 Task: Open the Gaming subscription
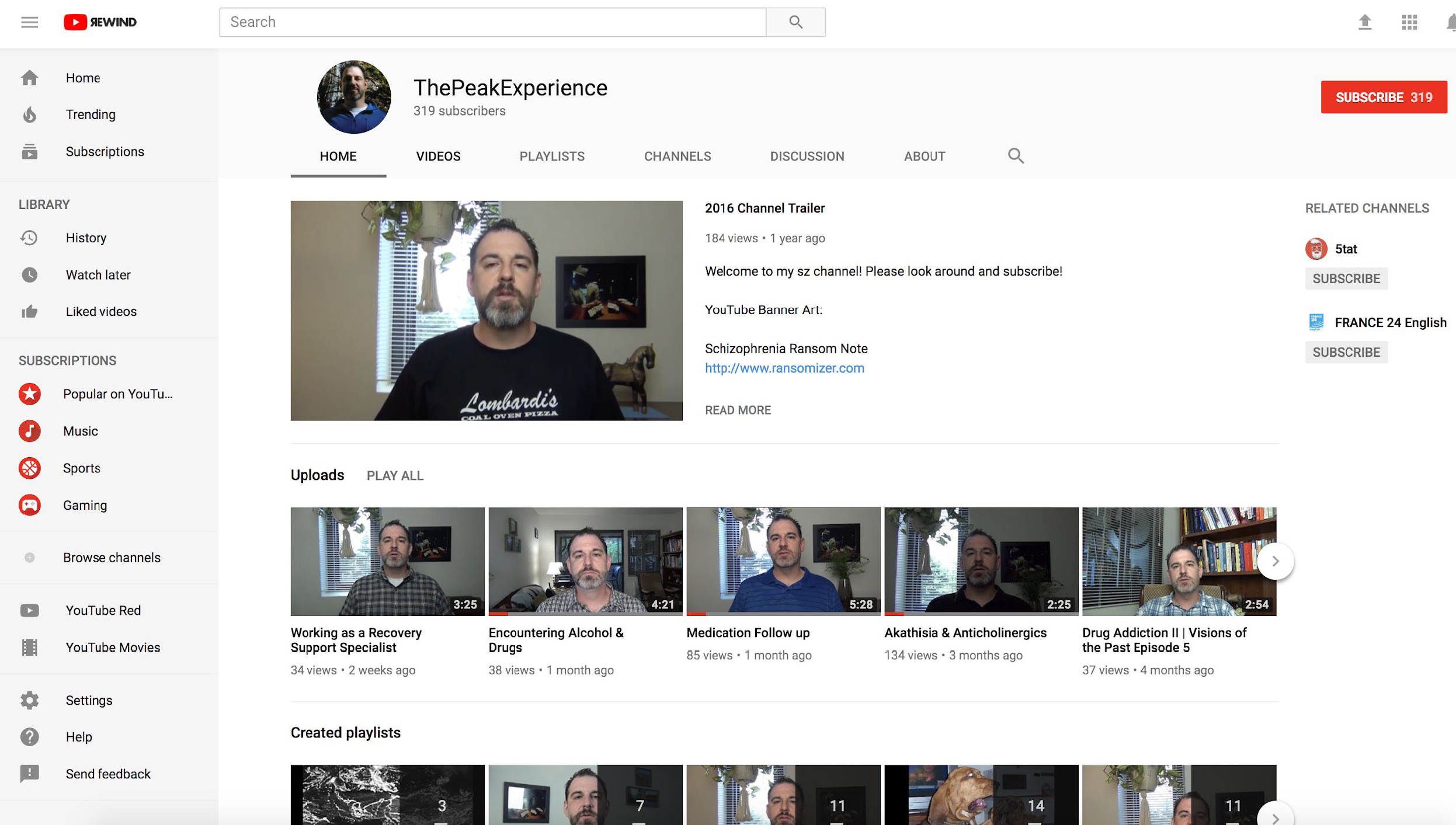click(85, 505)
